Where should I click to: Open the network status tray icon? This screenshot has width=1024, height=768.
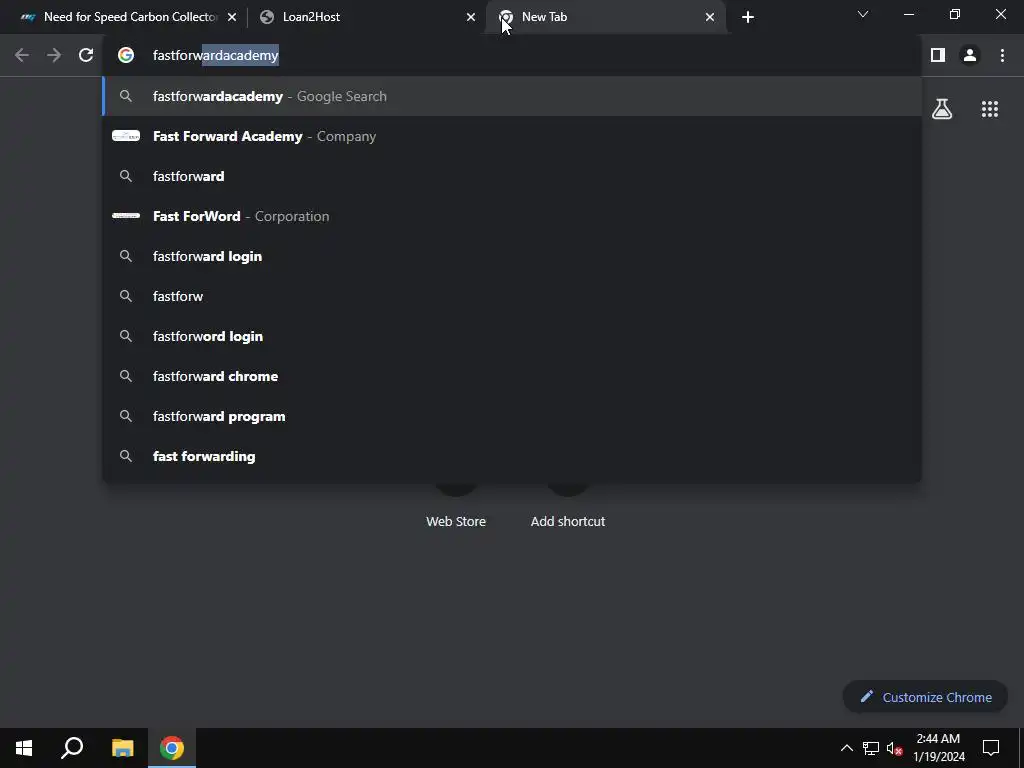coord(871,748)
